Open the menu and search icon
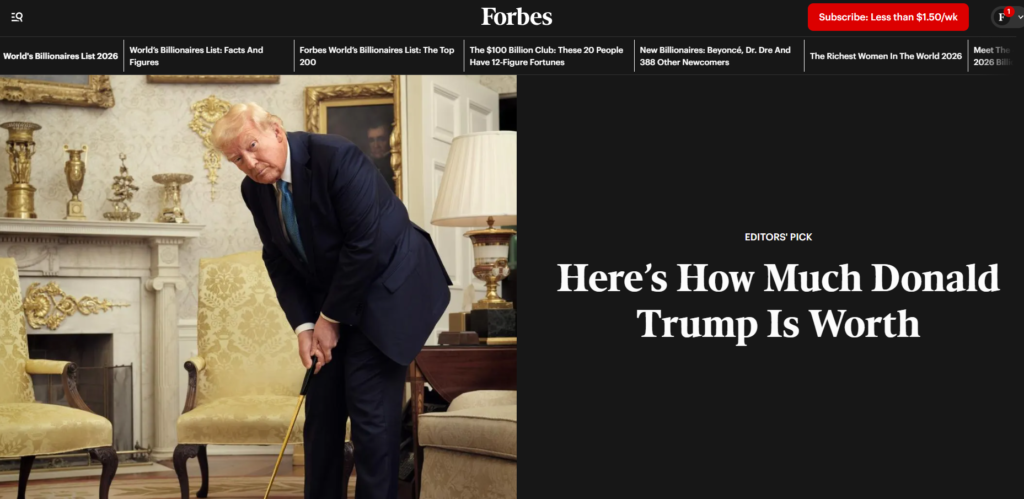Viewport: 1024px width, 499px height. point(17,17)
